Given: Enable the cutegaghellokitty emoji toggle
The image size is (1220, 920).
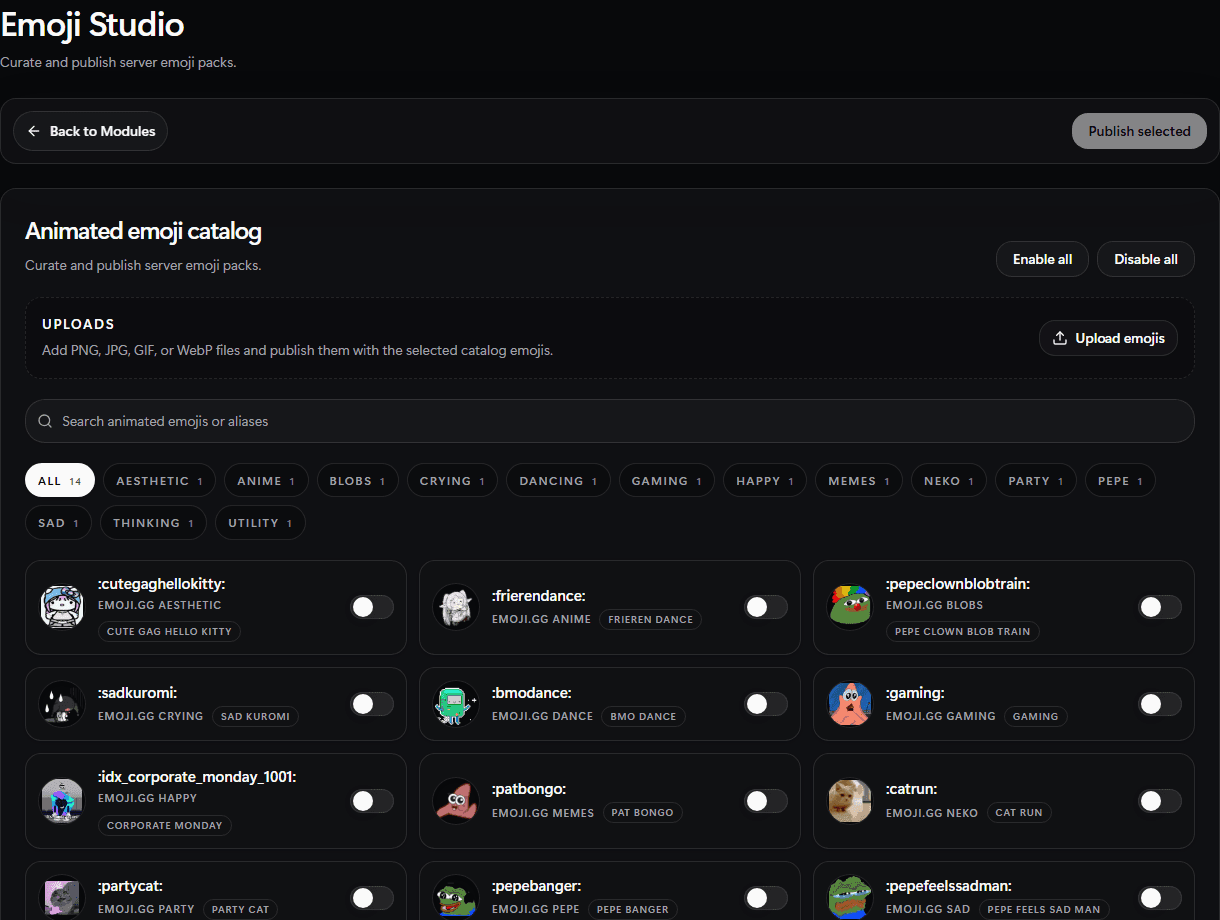Looking at the screenshot, I should [372, 607].
